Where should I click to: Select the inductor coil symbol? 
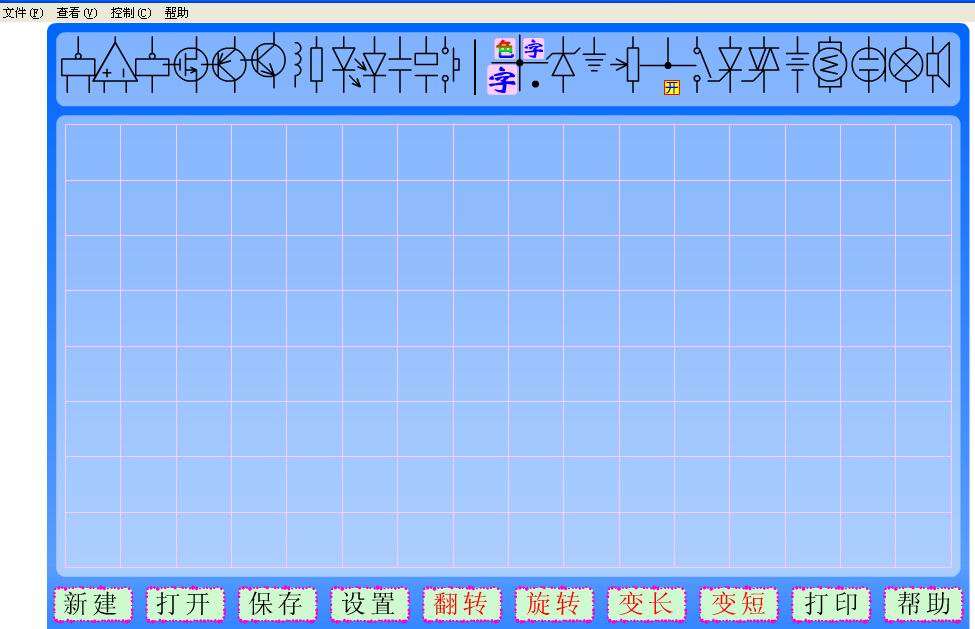coord(298,63)
